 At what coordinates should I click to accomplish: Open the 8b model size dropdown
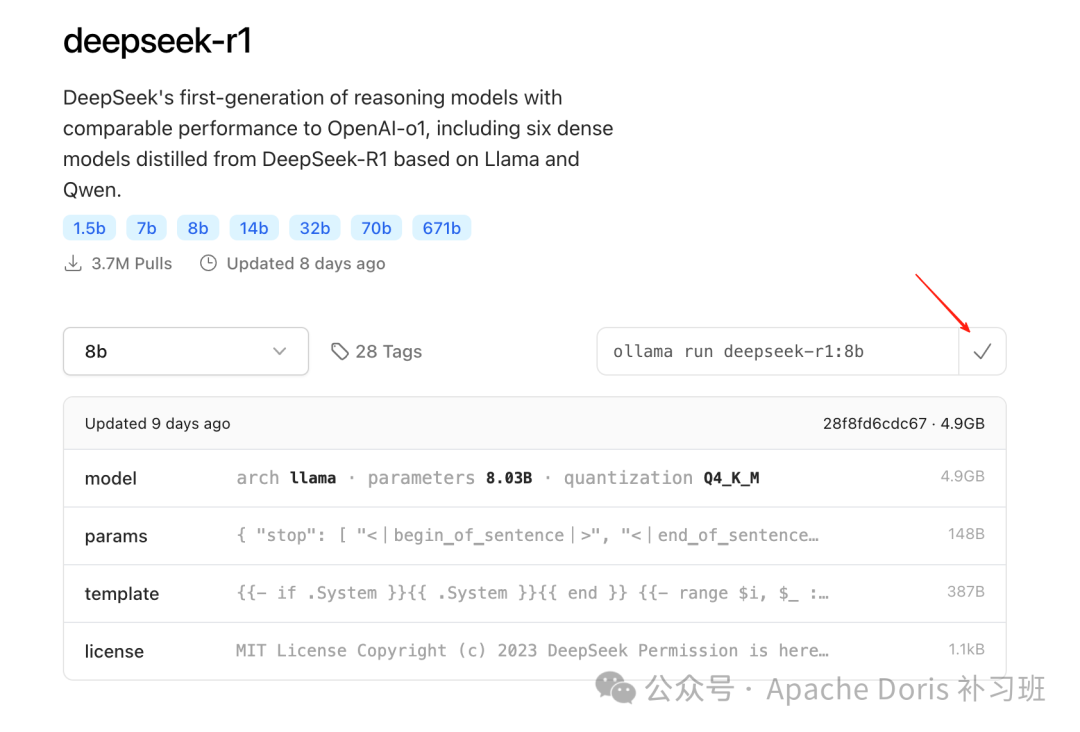[185, 351]
